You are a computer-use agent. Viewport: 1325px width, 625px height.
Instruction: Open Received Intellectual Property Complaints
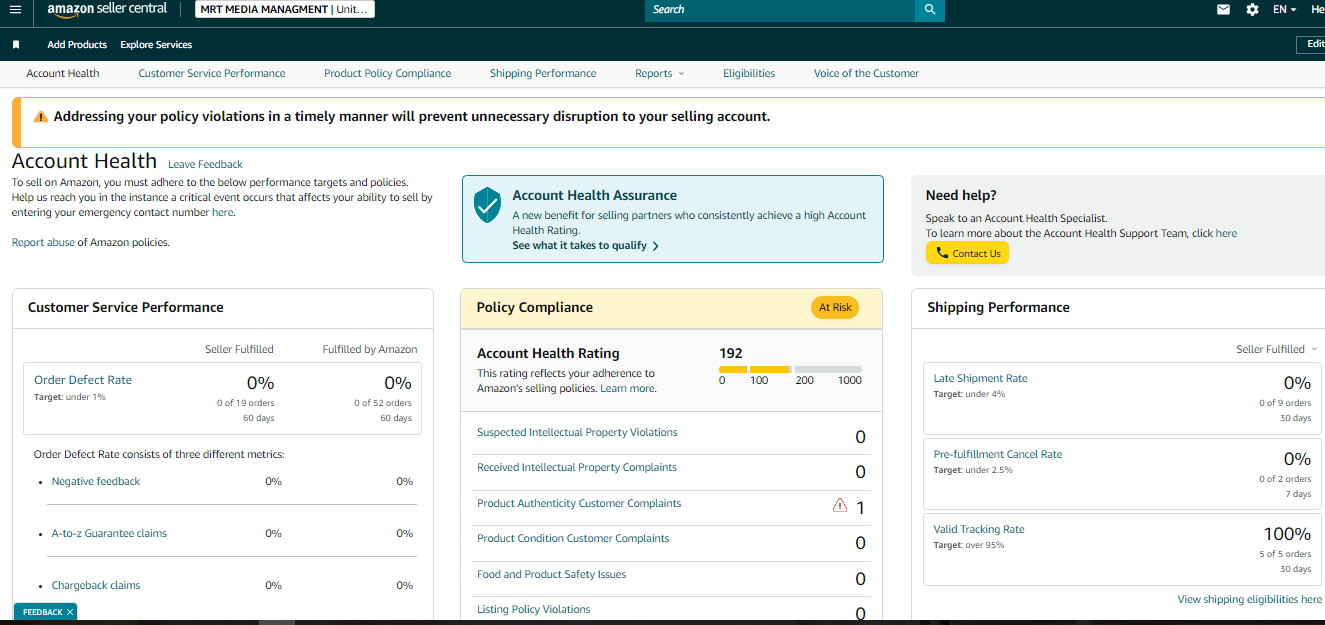tap(577, 467)
